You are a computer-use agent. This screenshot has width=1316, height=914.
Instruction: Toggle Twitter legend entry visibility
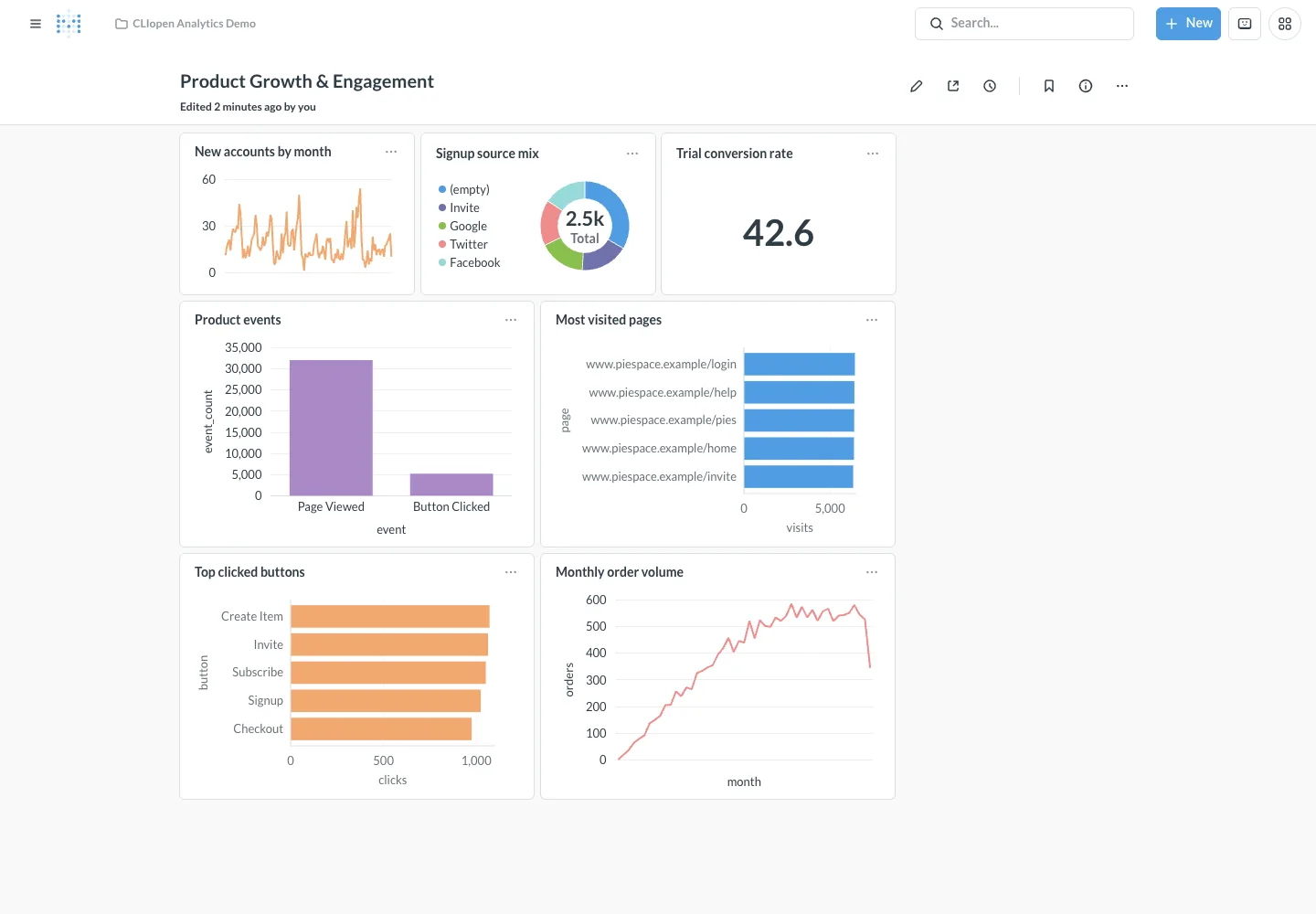[x=463, y=244]
